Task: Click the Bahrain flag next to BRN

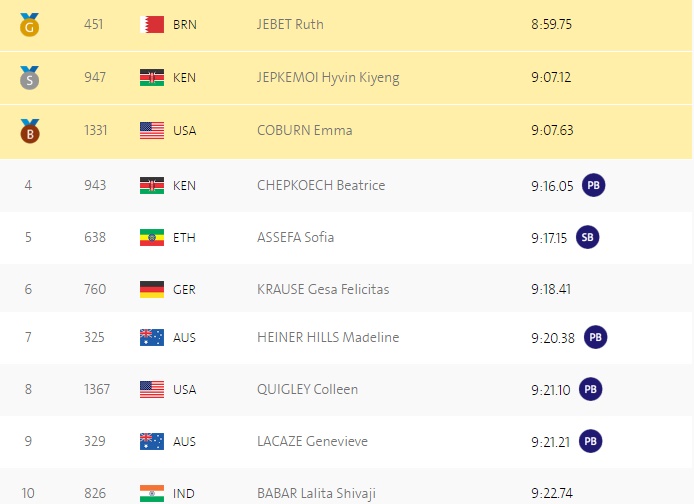Action: click(x=152, y=24)
